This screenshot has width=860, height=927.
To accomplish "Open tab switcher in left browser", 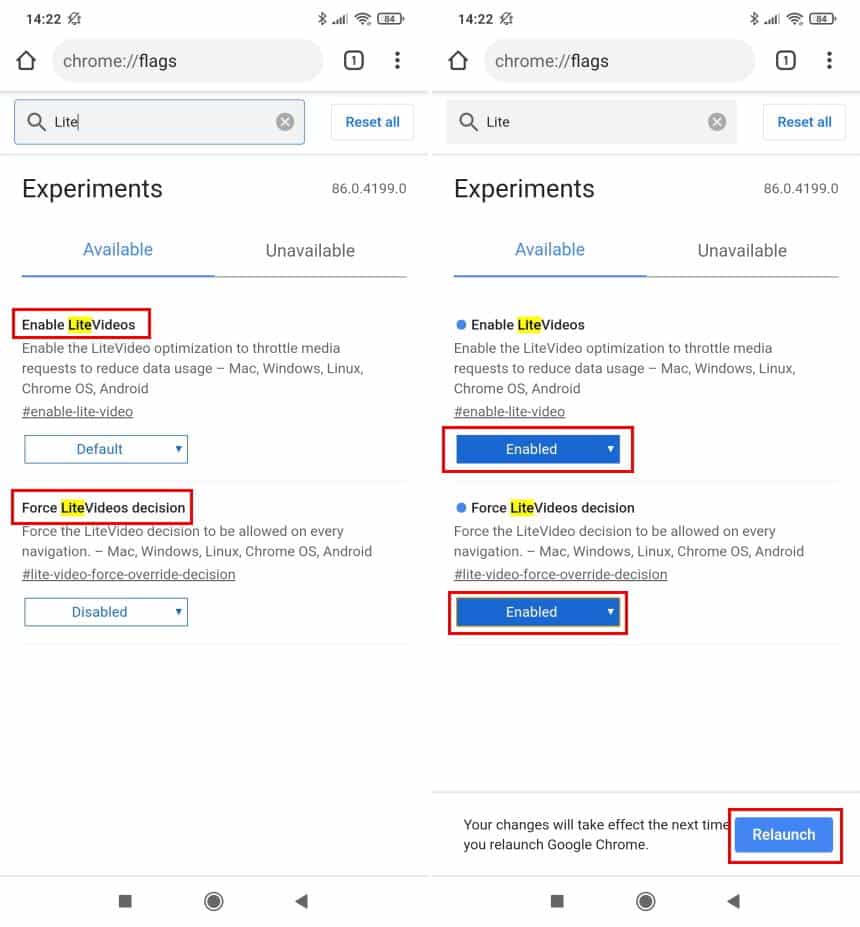I will click(x=353, y=60).
